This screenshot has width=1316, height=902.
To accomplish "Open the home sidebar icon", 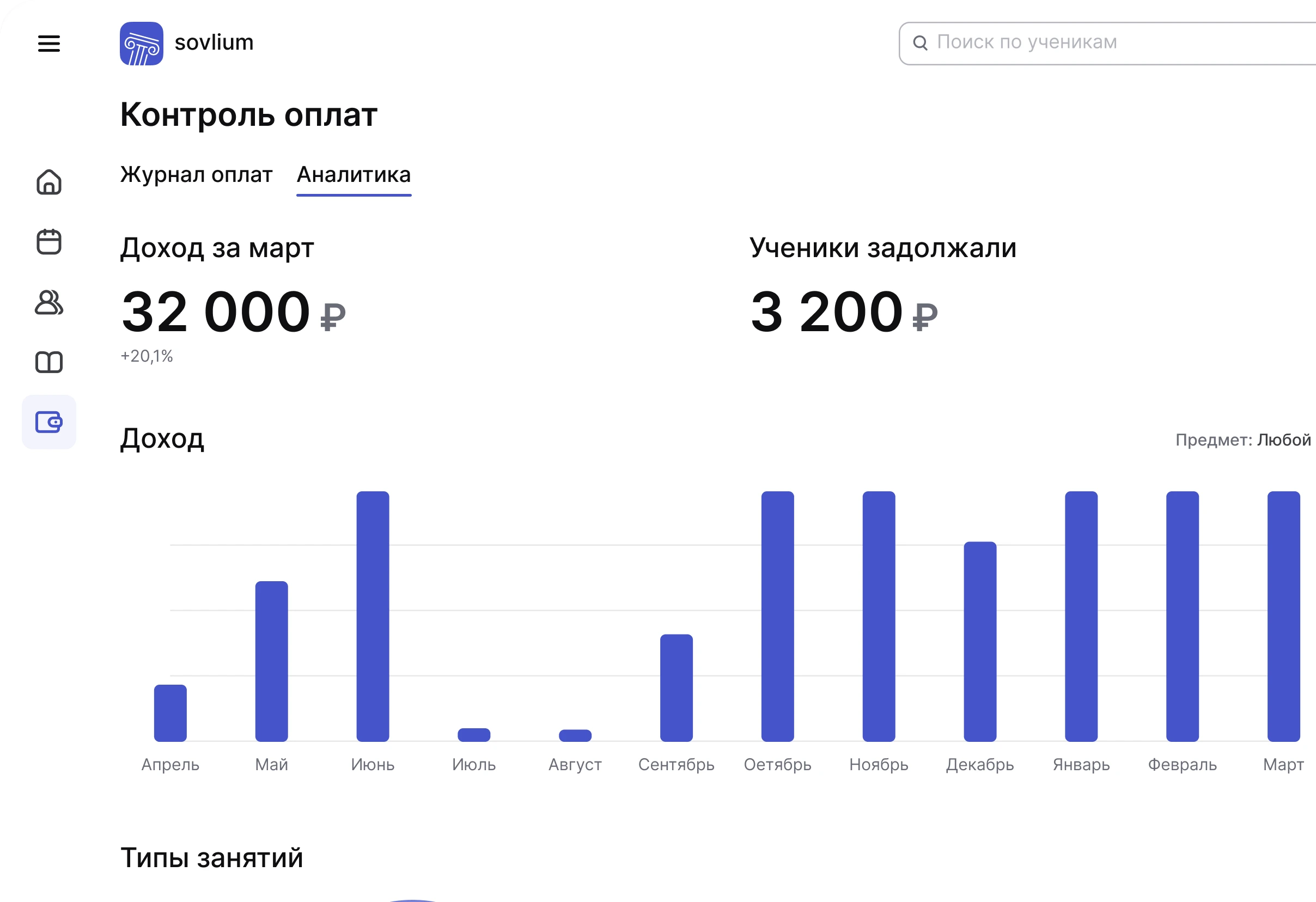I will (x=48, y=182).
